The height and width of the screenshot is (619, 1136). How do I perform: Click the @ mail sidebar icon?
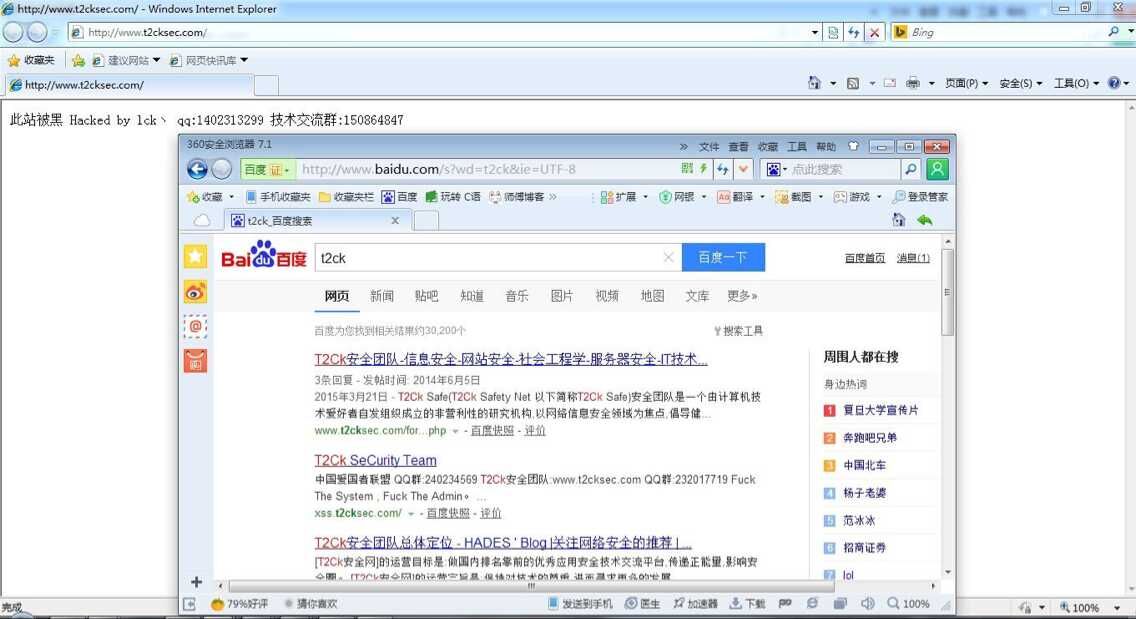(x=196, y=326)
